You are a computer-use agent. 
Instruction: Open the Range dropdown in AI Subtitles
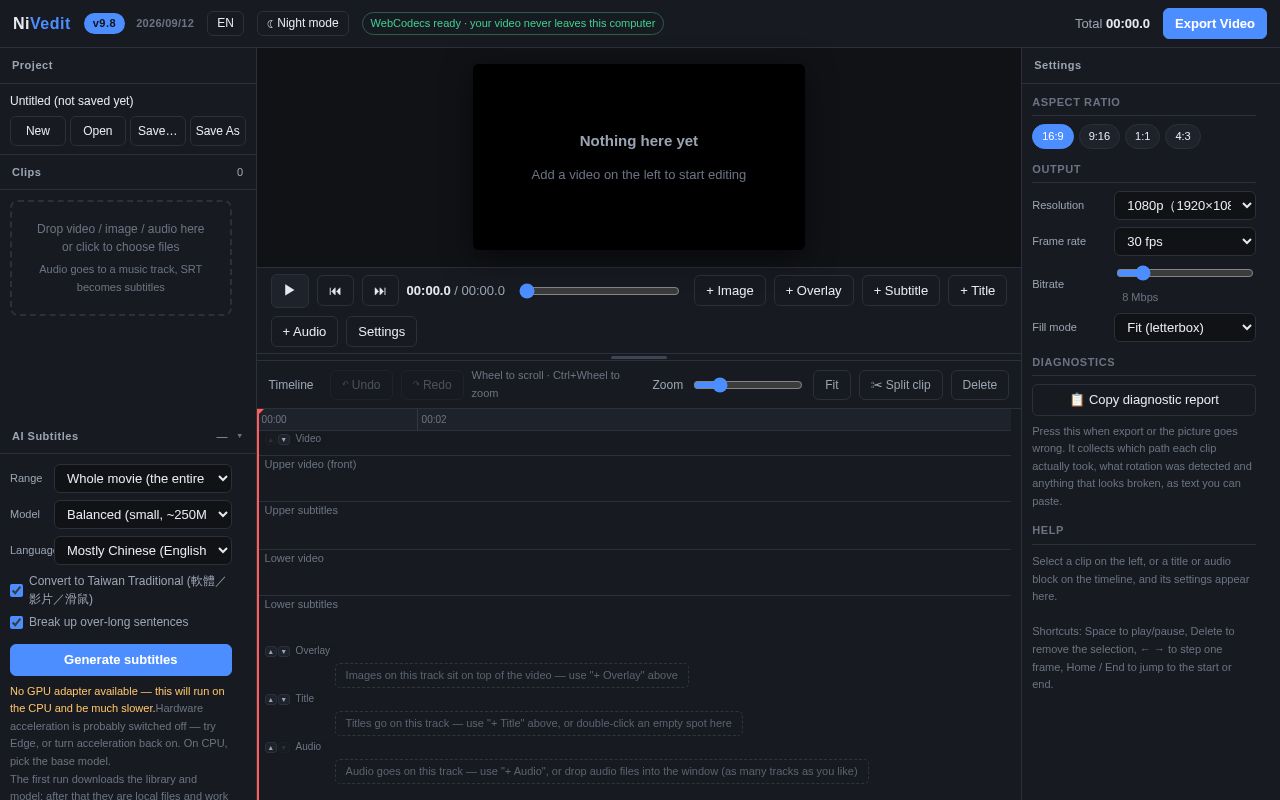point(143,478)
